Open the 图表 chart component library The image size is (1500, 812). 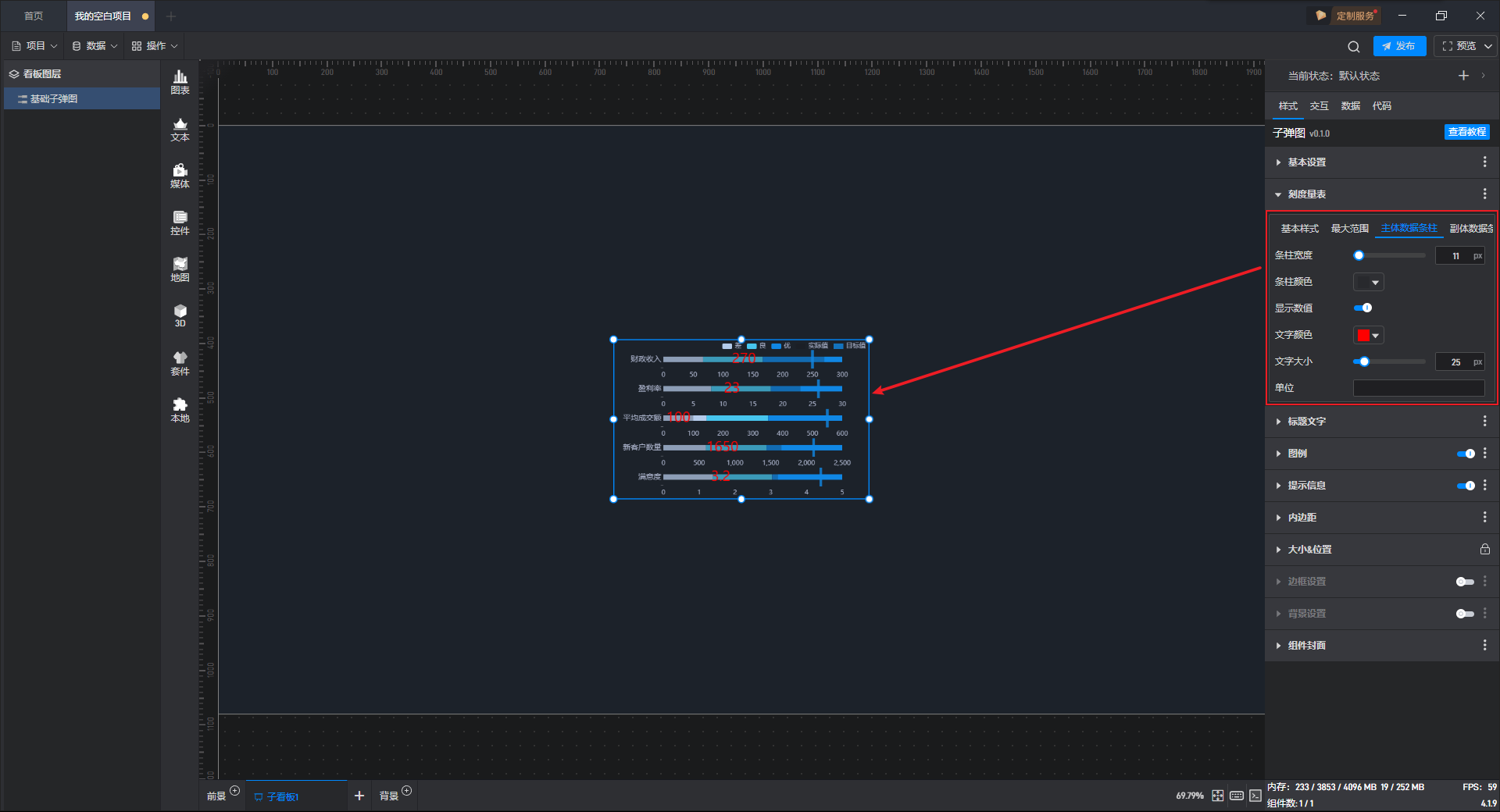click(x=180, y=82)
